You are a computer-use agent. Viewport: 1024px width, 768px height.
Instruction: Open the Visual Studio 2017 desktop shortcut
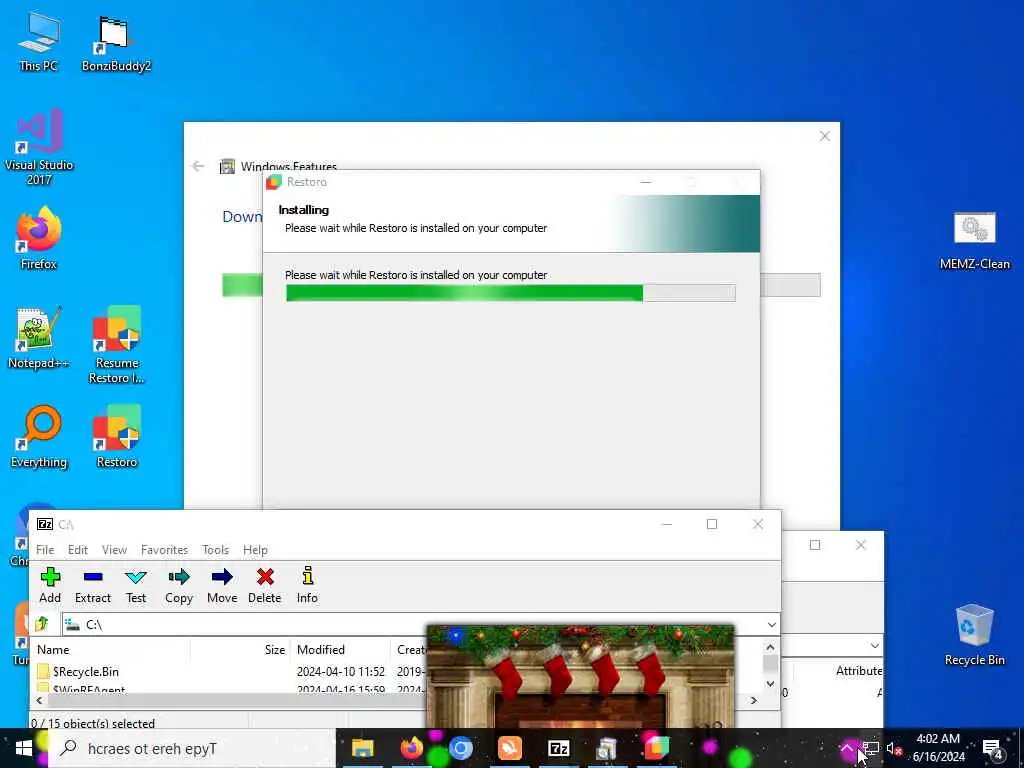click(x=39, y=148)
